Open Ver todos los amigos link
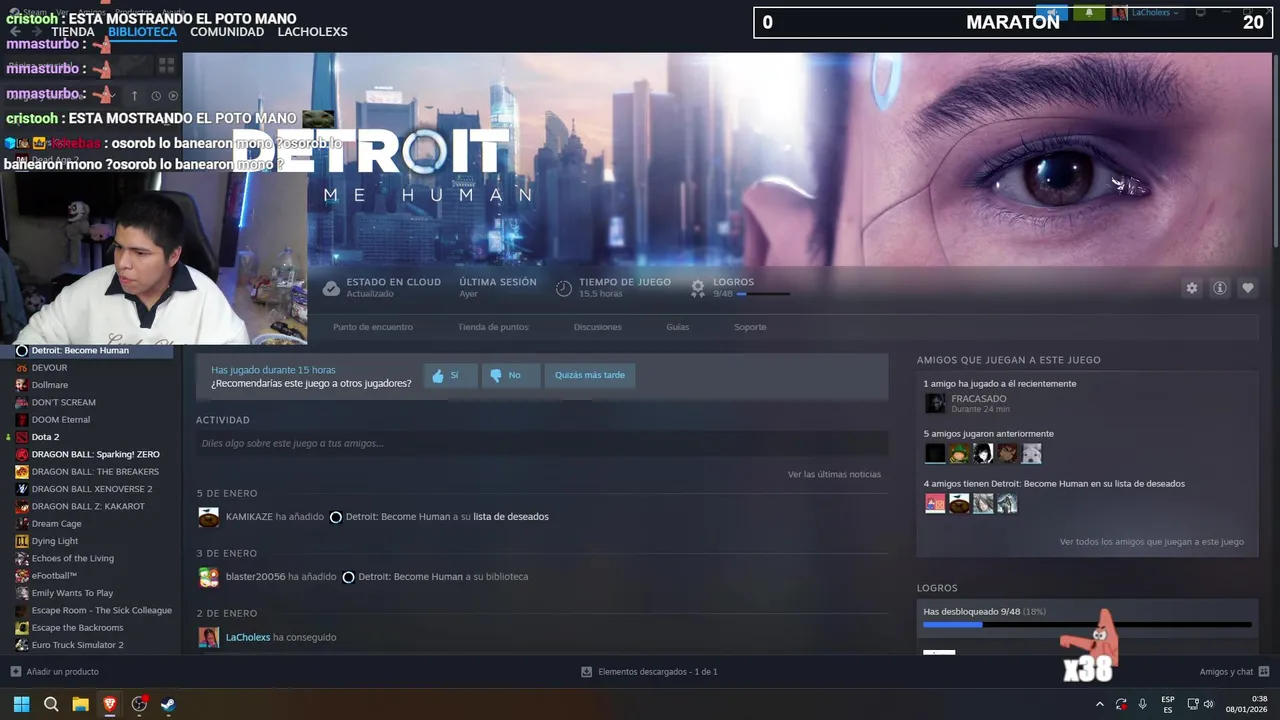This screenshot has width=1280, height=720. coord(1152,542)
